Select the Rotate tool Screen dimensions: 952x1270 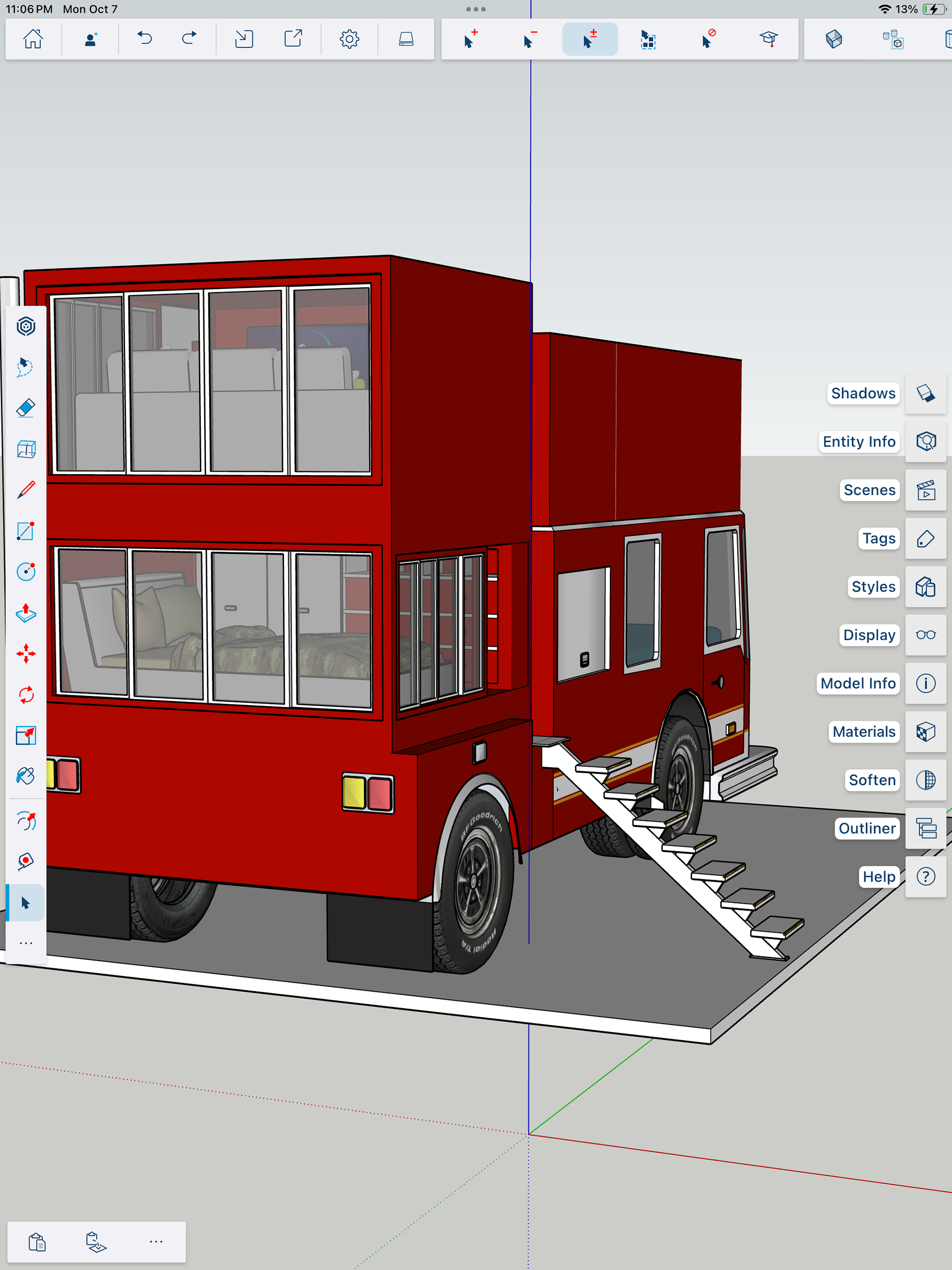coord(26,695)
